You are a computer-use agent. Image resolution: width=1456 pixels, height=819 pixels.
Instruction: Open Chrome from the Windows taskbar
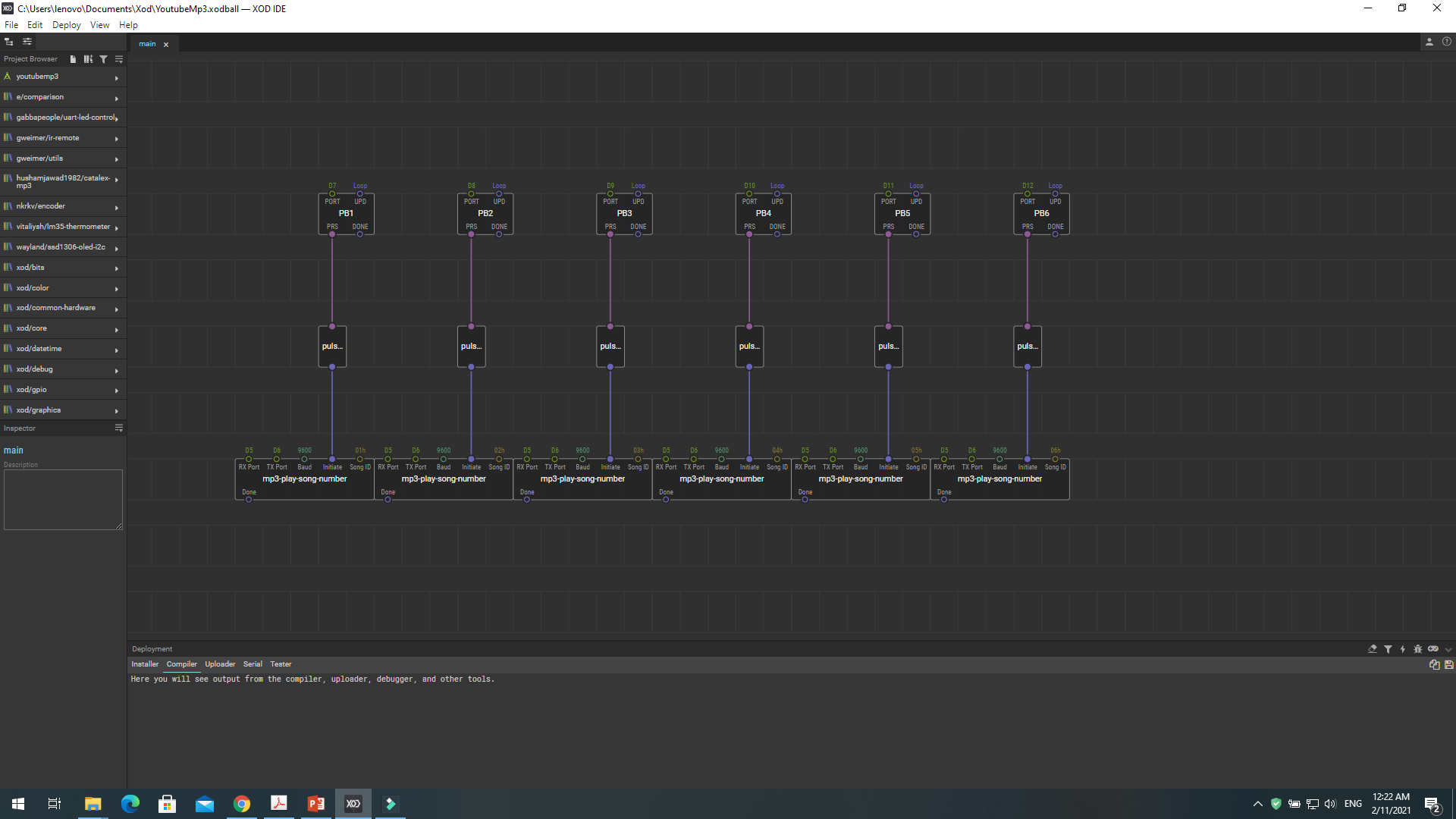coord(242,804)
